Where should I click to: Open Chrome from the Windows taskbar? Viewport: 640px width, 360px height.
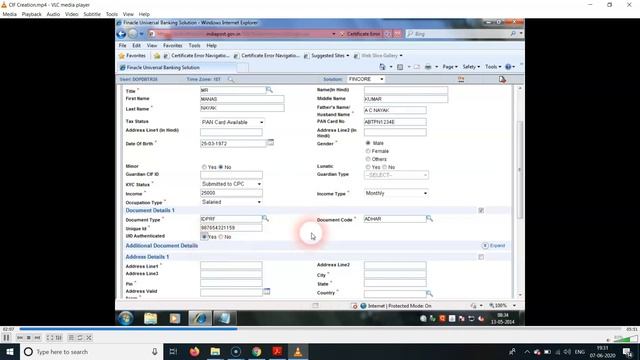[x=256, y=351]
